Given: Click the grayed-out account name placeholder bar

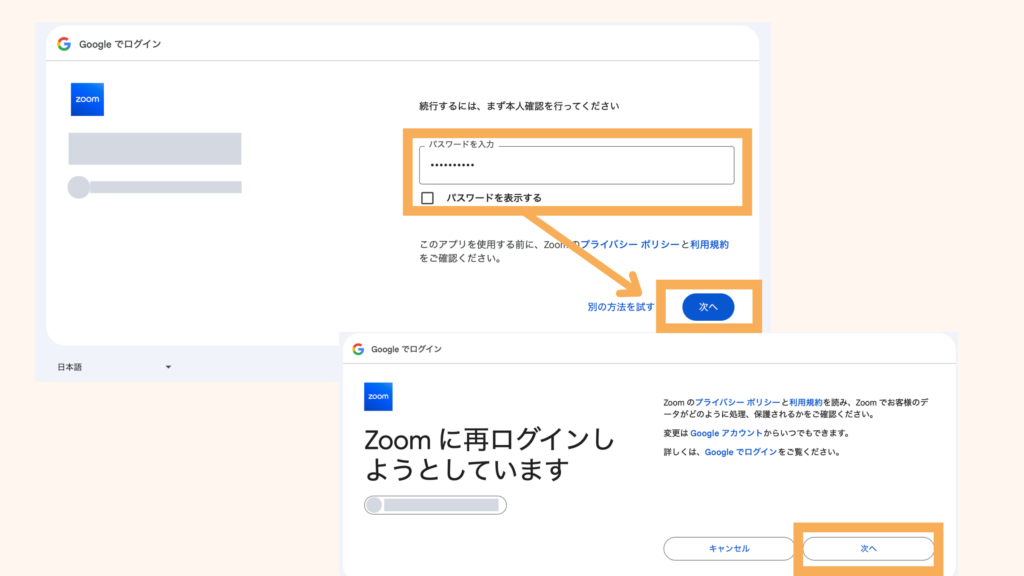Looking at the screenshot, I should tap(155, 148).
